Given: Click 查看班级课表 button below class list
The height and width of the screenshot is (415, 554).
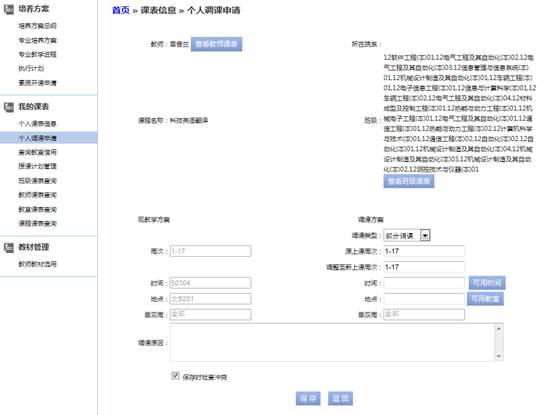Looking at the screenshot, I should pyautogui.click(x=409, y=181).
